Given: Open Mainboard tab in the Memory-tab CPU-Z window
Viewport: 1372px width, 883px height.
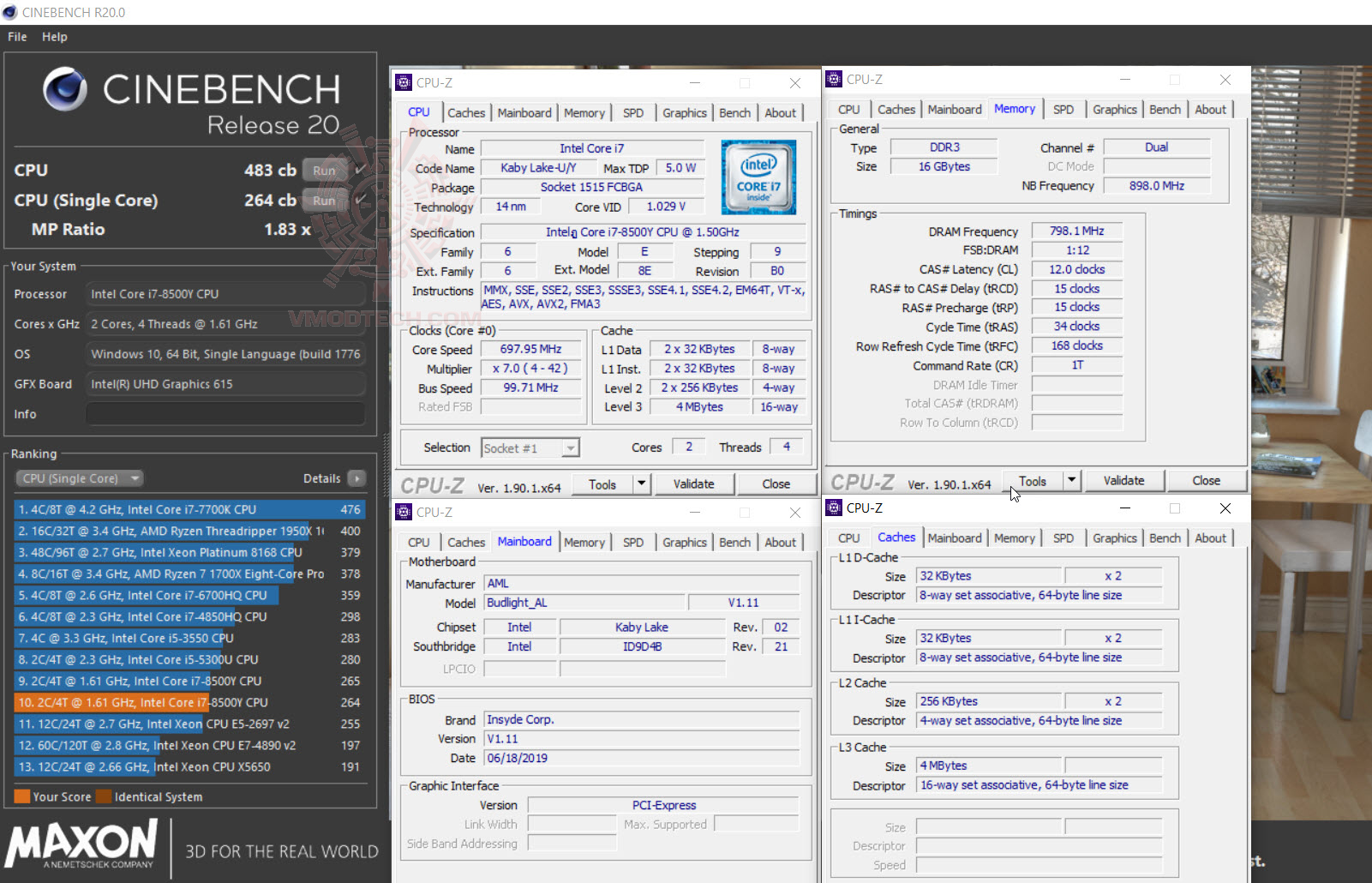Looking at the screenshot, I should coord(955,109).
